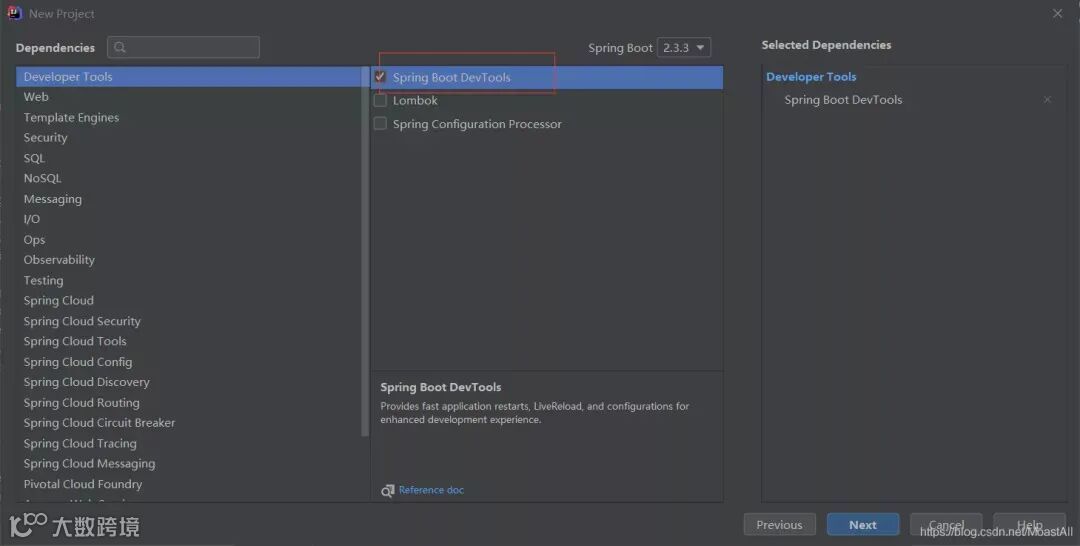
Task: Enable the Lombok checkbox
Action: [x=380, y=101]
